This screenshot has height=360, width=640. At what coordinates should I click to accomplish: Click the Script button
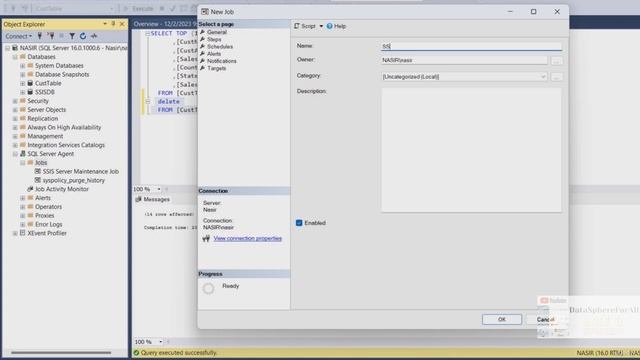click(x=305, y=26)
